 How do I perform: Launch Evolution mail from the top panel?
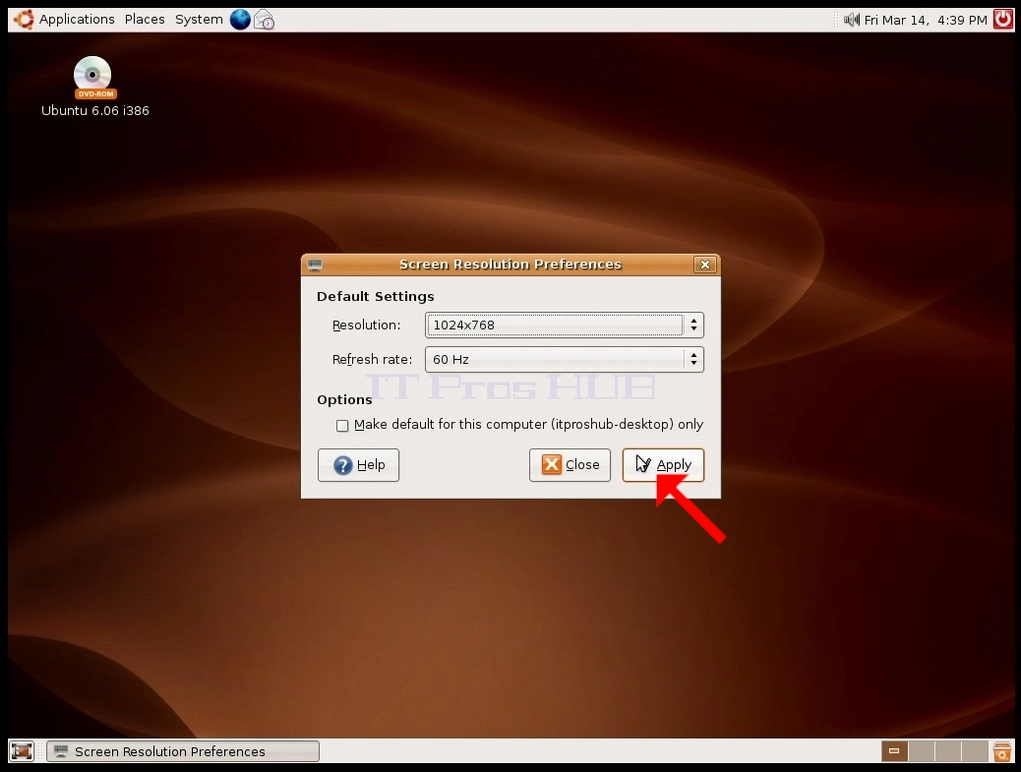(x=264, y=20)
